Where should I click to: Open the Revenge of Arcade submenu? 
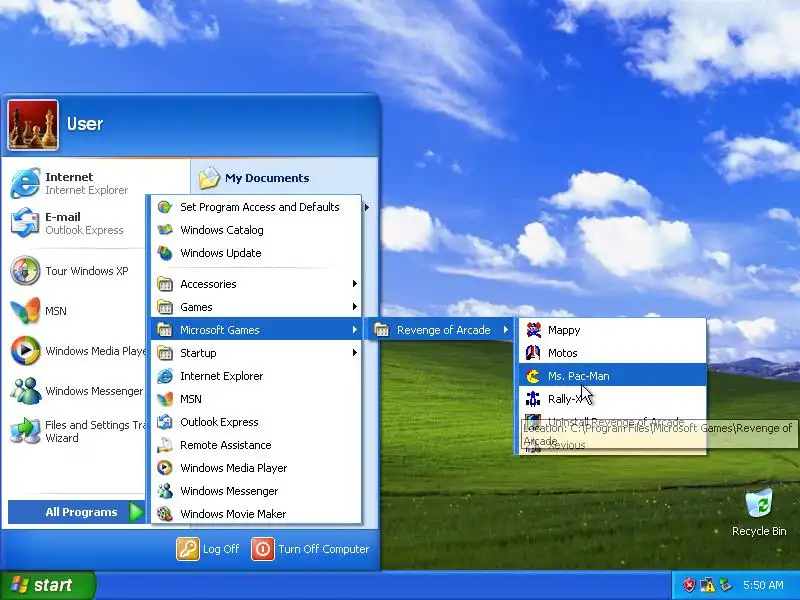point(441,330)
